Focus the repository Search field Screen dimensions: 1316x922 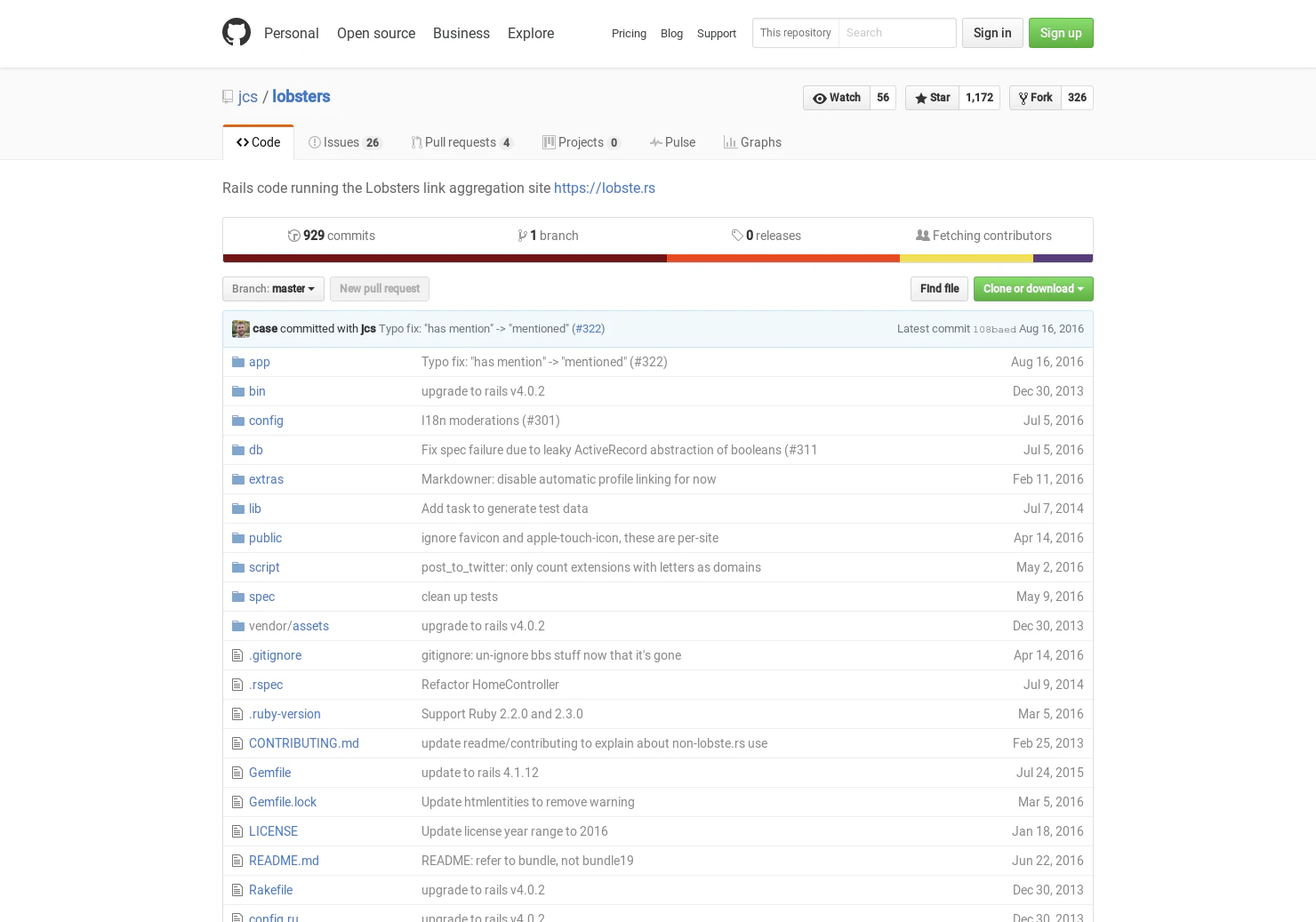pyautogui.click(x=896, y=33)
